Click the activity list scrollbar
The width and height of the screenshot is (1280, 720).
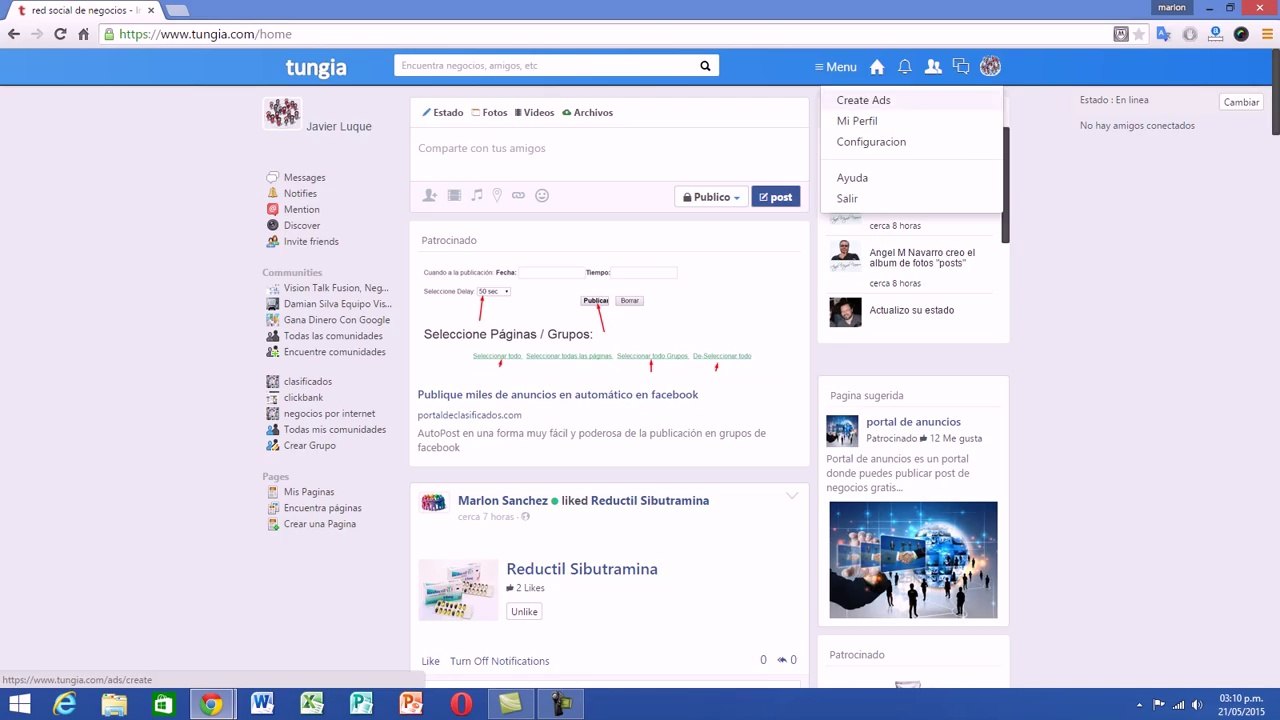pos(1006,185)
